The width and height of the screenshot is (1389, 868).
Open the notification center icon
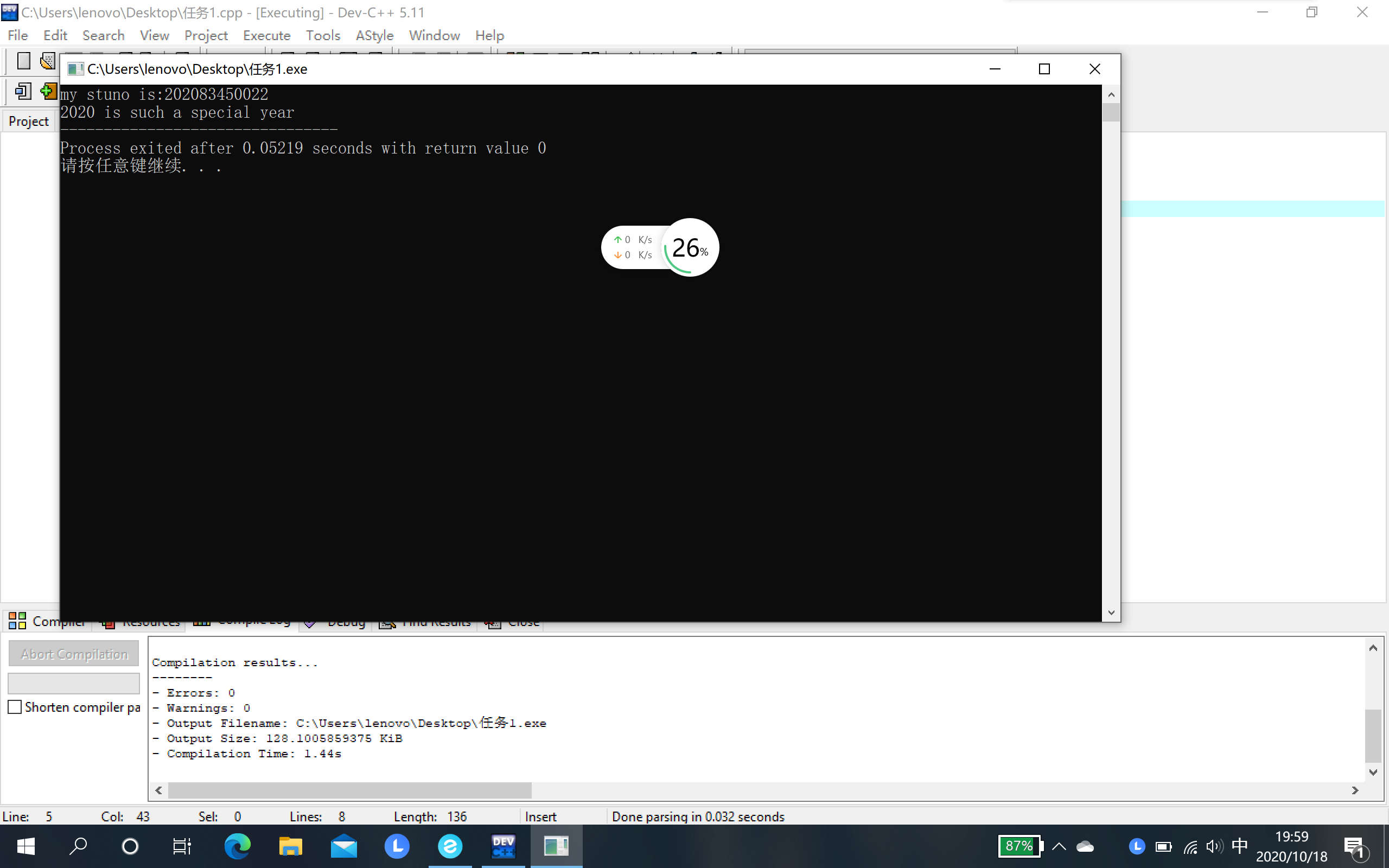coord(1355,846)
